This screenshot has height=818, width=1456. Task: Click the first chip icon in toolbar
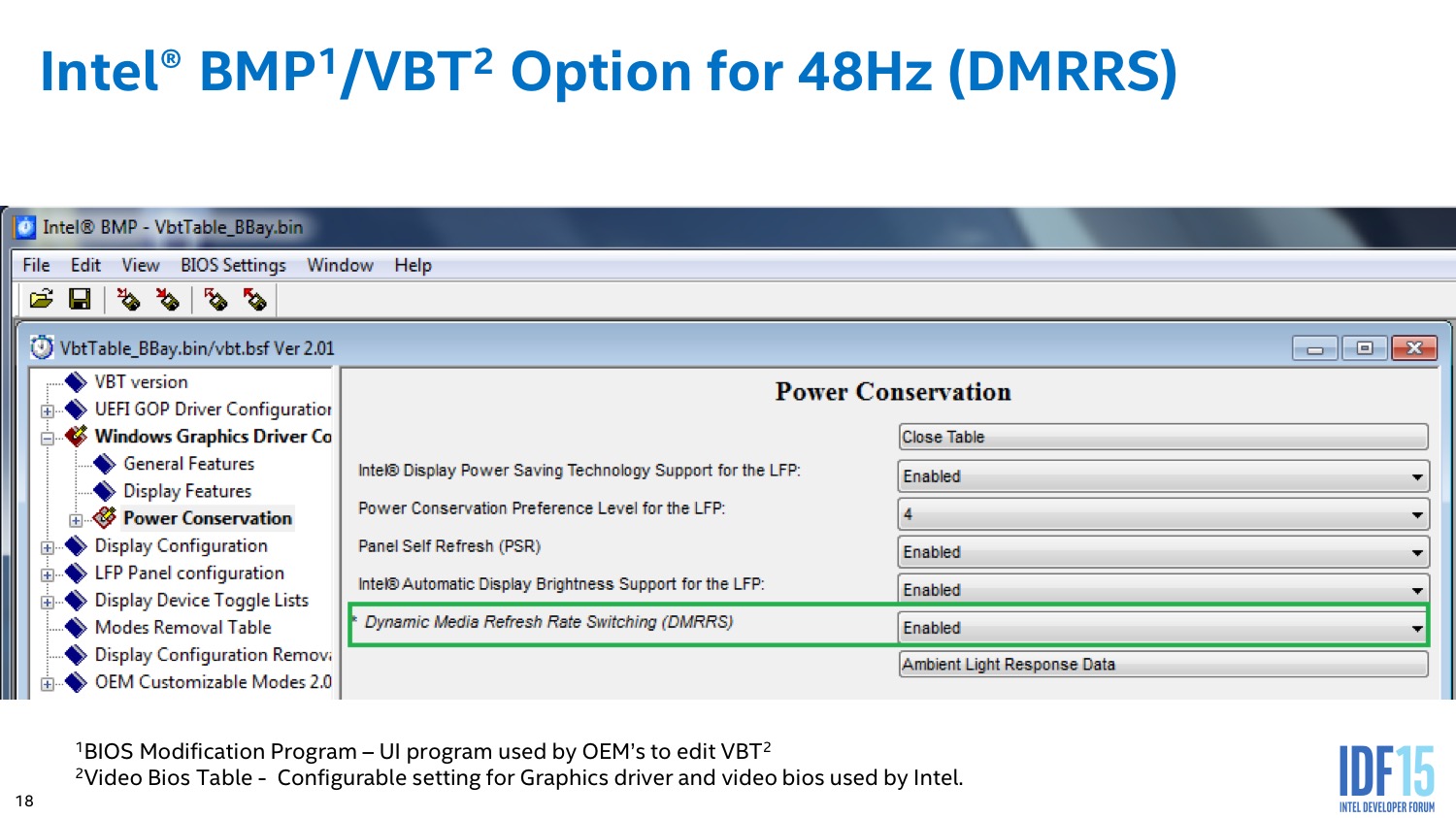[x=128, y=299]
